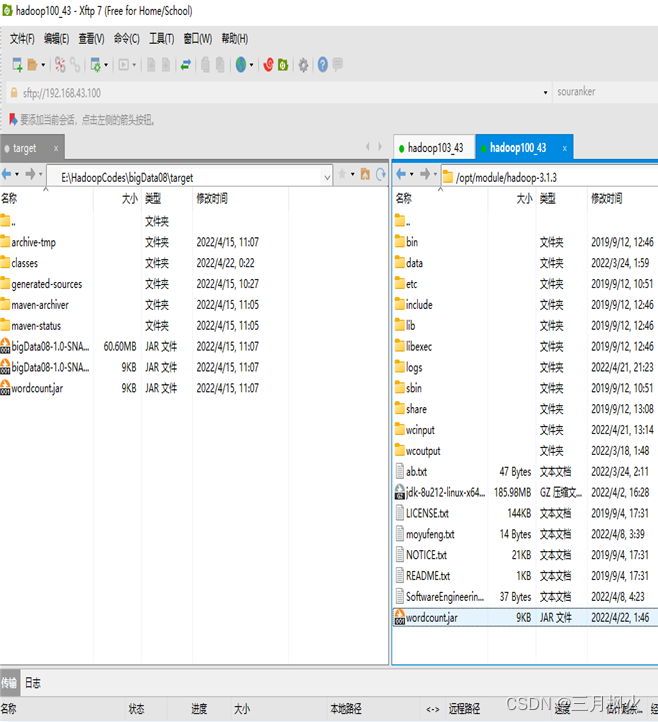The height and width of the screenshot is (722, 658).
Task: Sort remote files by 大小 column
Action: [x=512, y=198]
